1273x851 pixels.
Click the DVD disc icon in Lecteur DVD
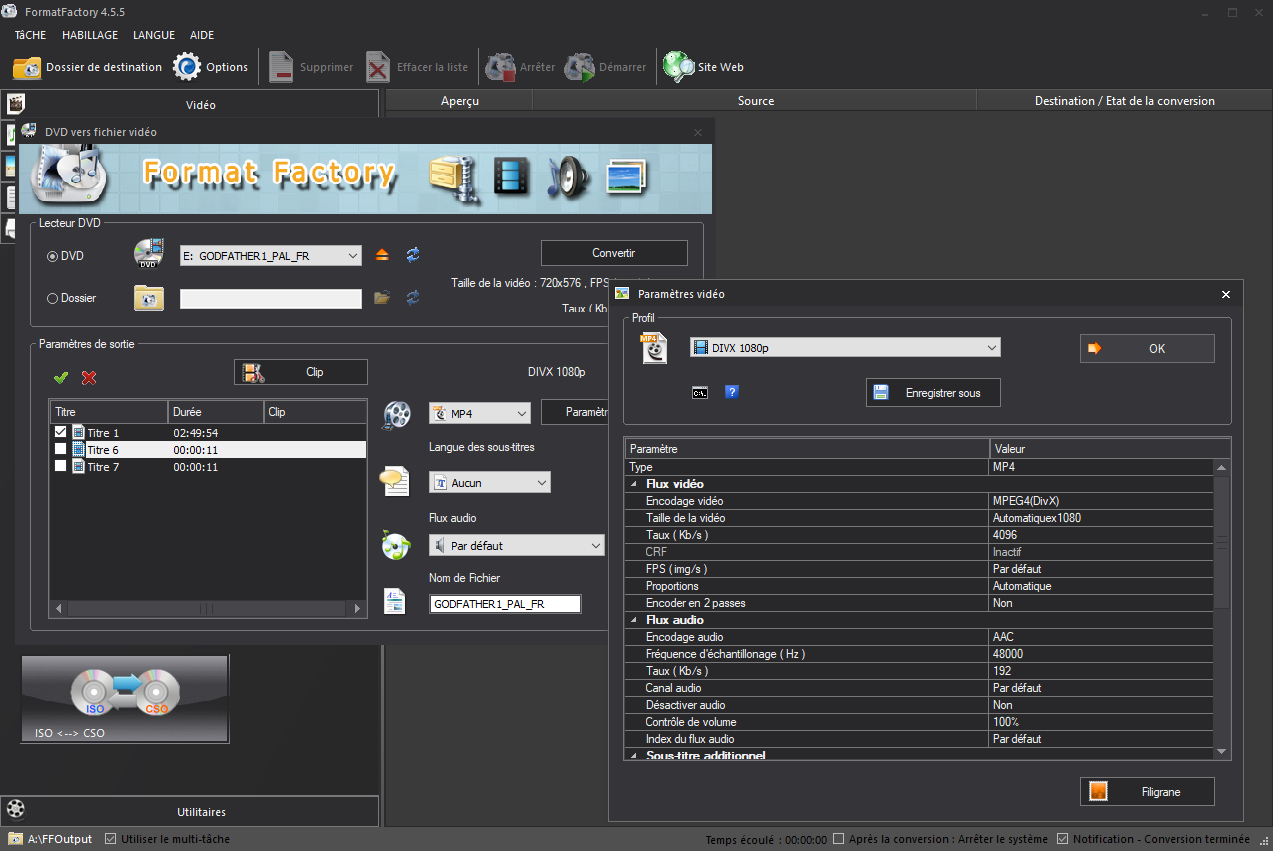pos(148,254)
